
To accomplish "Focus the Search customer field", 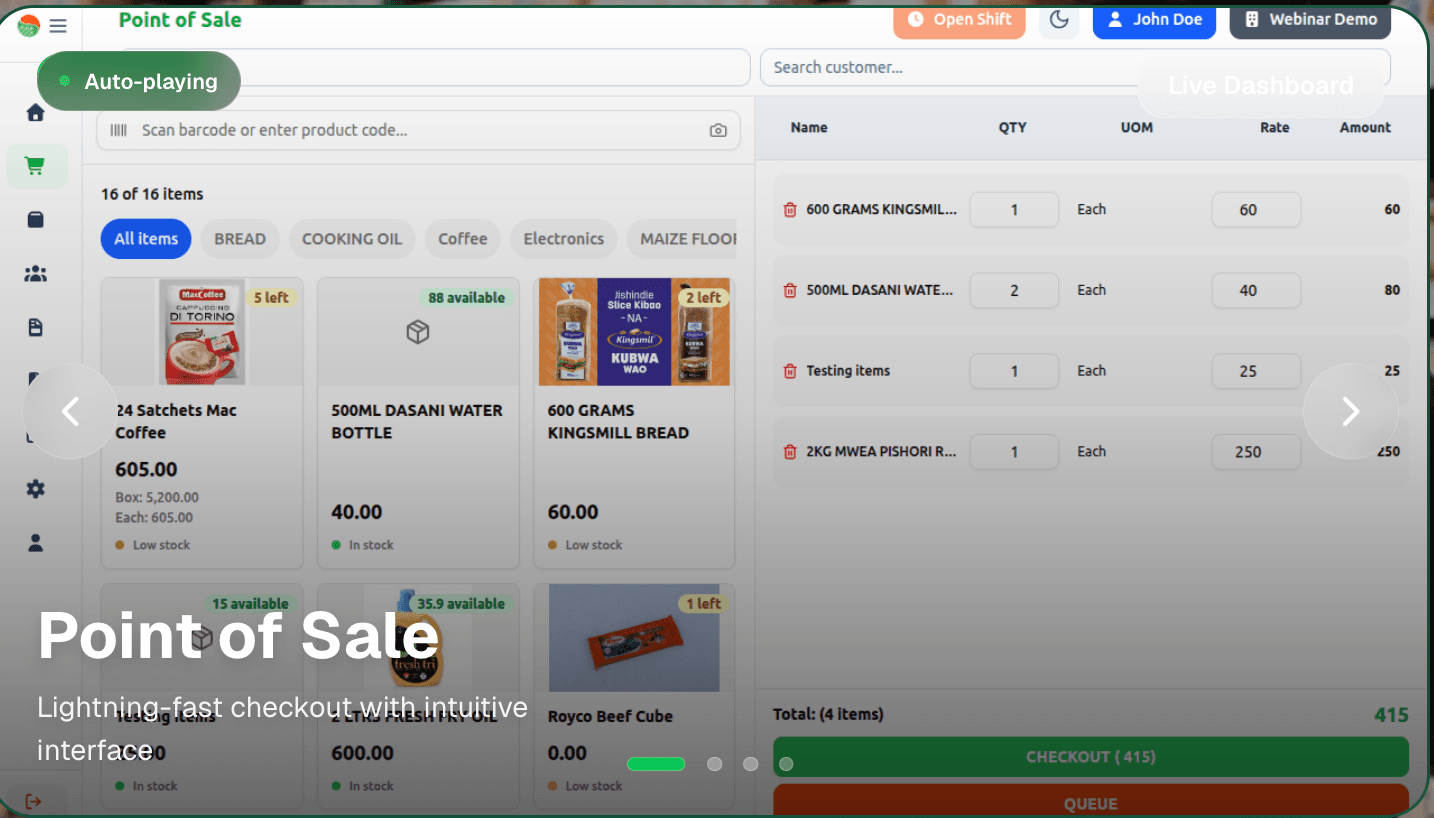I will point(1075,67).
